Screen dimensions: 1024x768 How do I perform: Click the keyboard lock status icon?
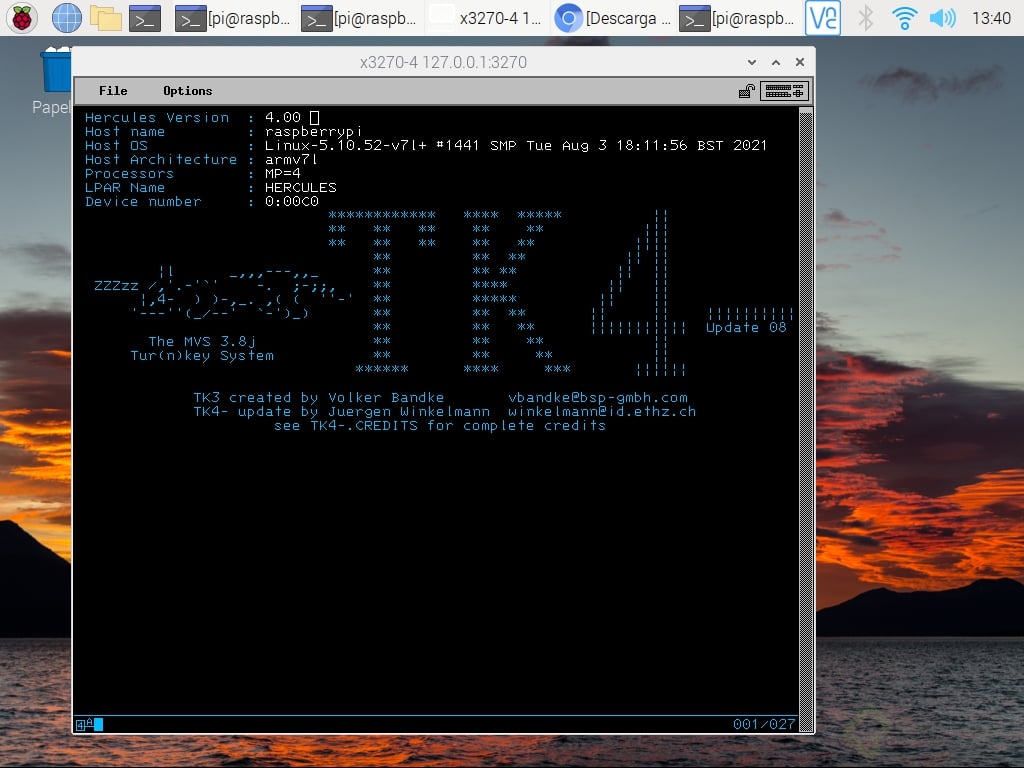click(x=746, y=90)
